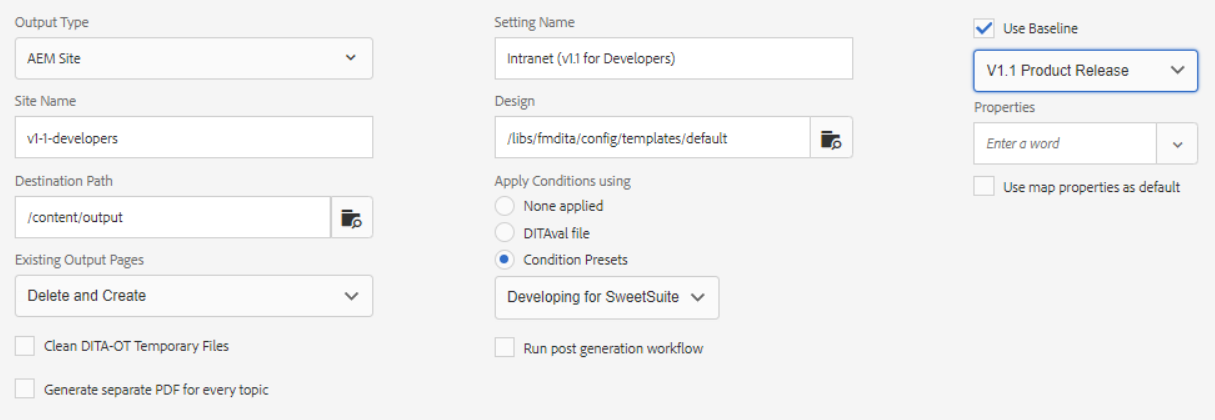The height and width of the screenshot is (420, 1215).
Task: Click the Properties dropdown chevron button
Action: click(1177, 144)
